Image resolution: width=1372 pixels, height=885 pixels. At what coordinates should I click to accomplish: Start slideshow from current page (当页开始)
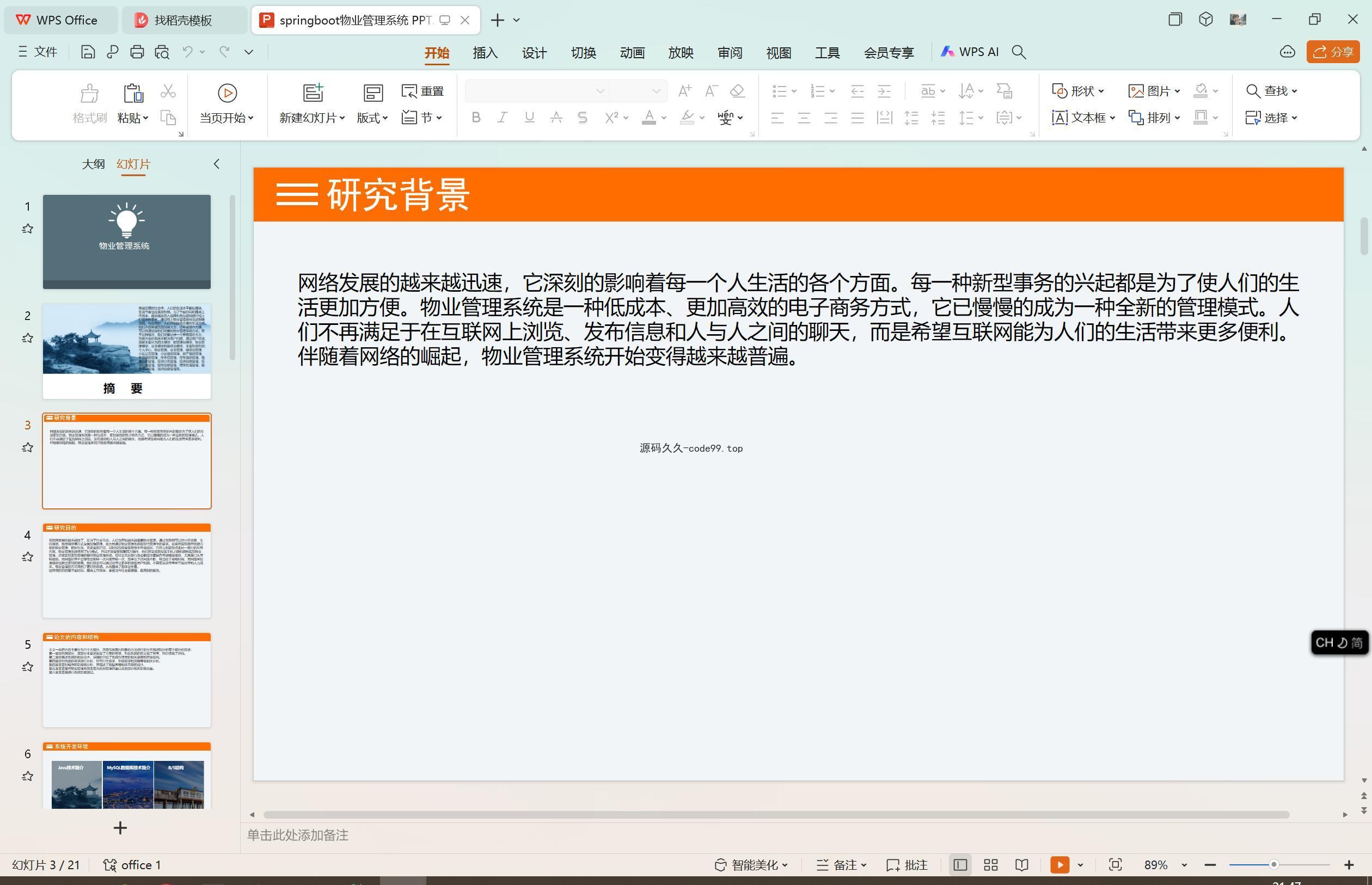coord(227,105)
